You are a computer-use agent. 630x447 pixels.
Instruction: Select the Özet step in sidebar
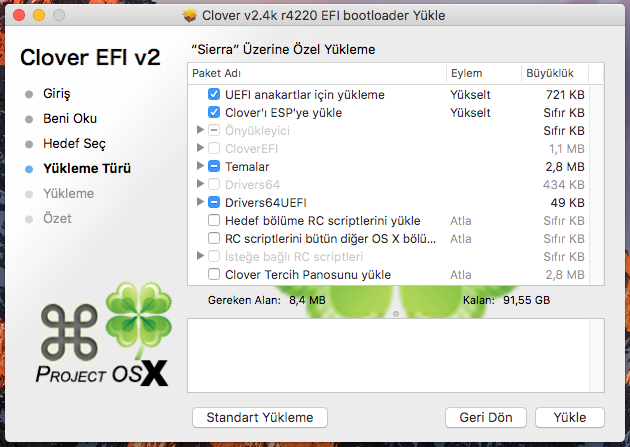pos(57,218)
